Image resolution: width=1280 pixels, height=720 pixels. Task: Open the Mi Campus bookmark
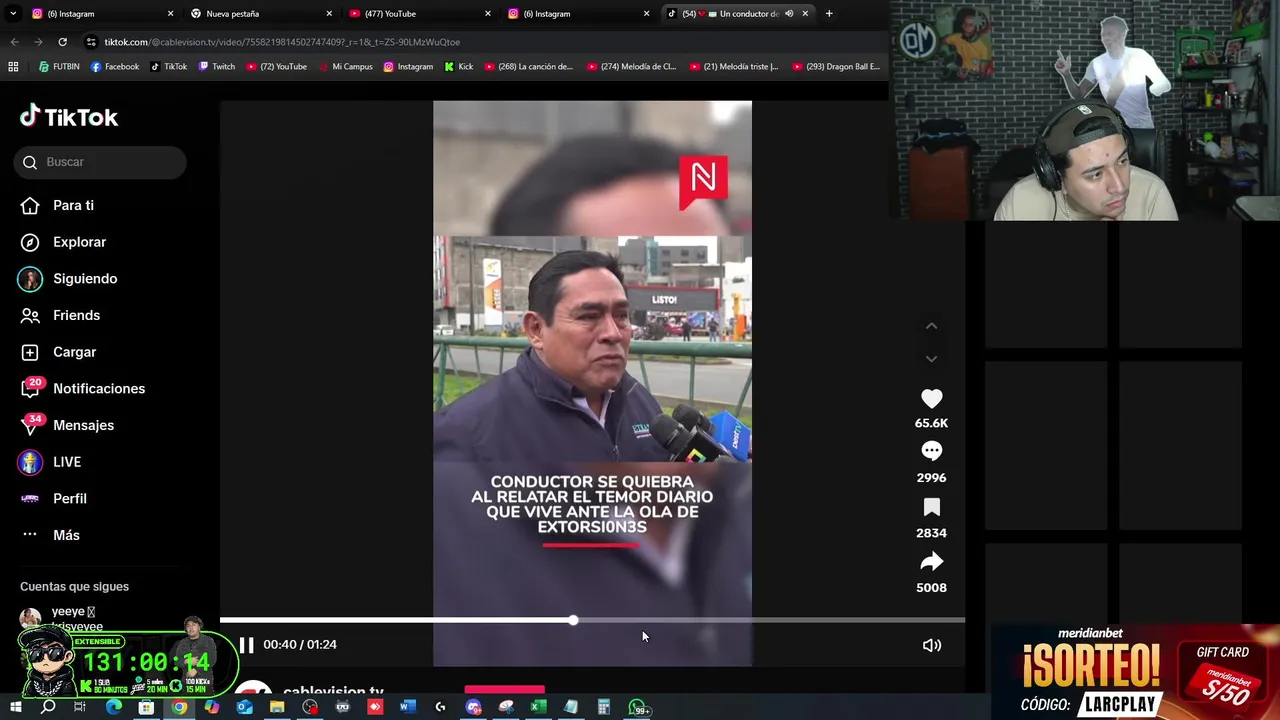coord(345,67)
